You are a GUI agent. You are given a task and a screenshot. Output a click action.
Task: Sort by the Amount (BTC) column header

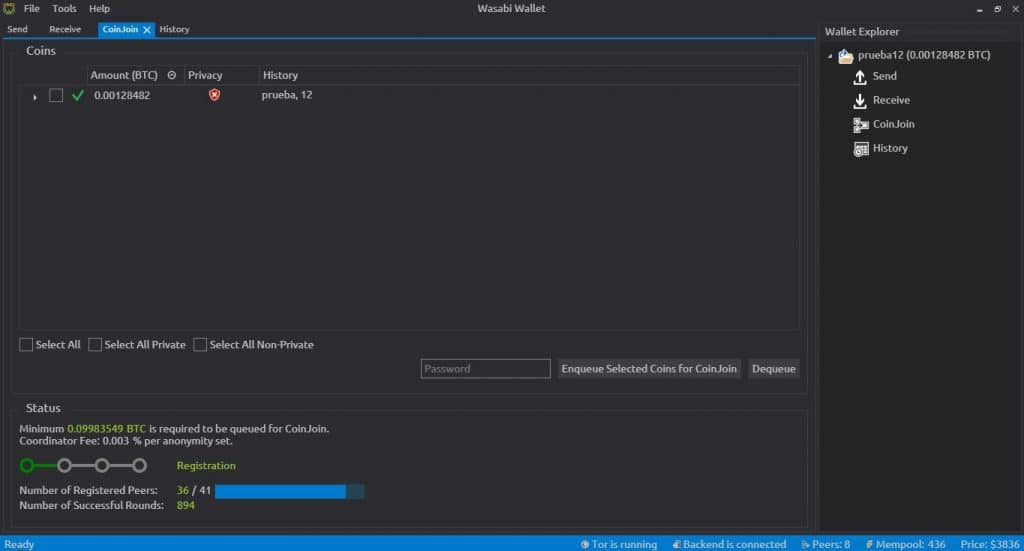coord(124,75)
